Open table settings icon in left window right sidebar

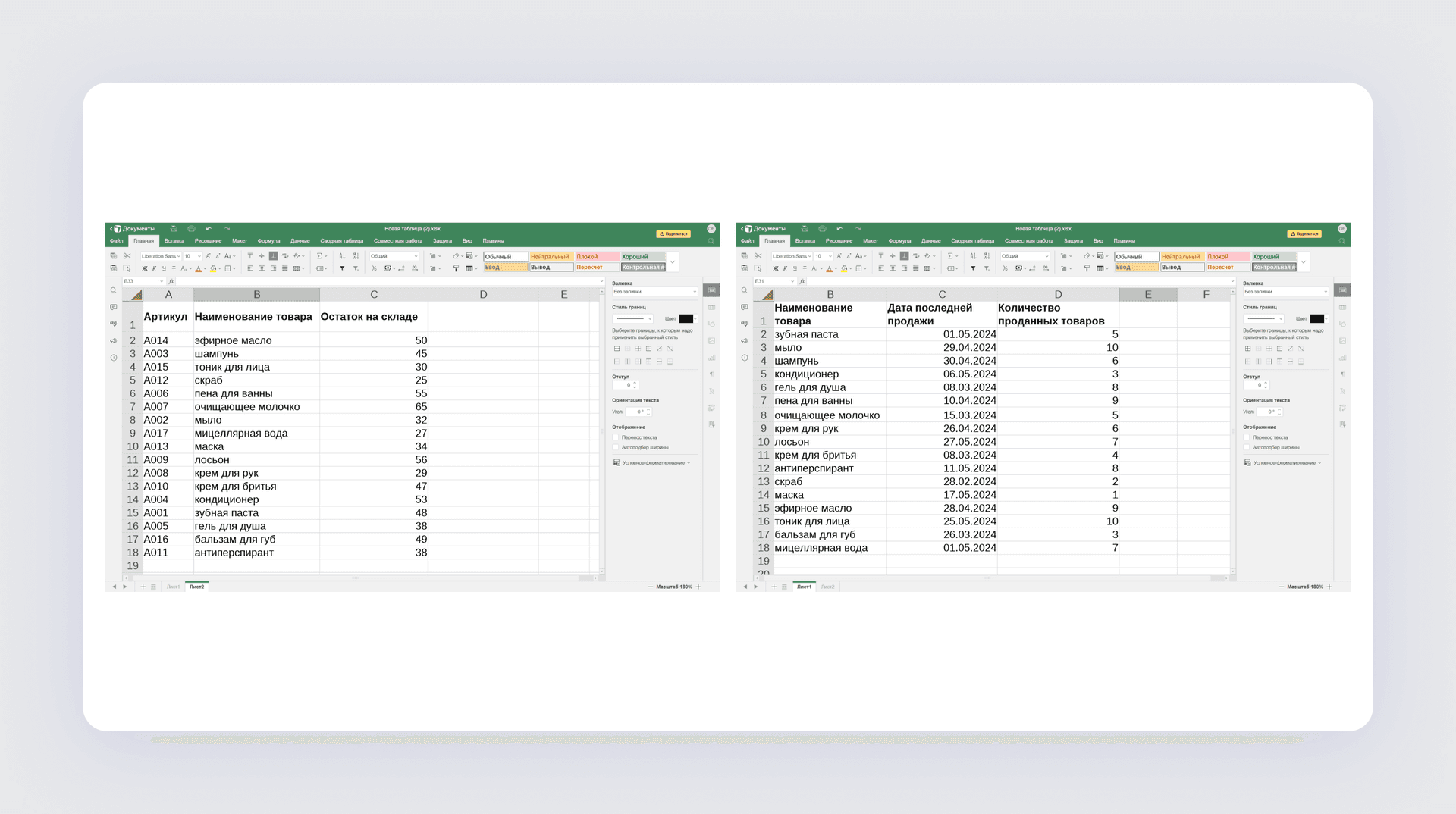(711, 307)
